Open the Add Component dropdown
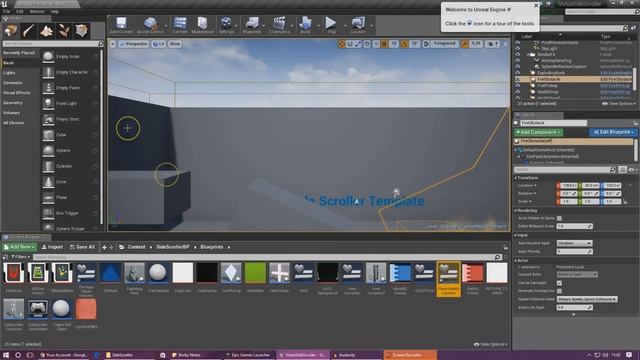This screenshot has height=360, width=640. (538, 132)
